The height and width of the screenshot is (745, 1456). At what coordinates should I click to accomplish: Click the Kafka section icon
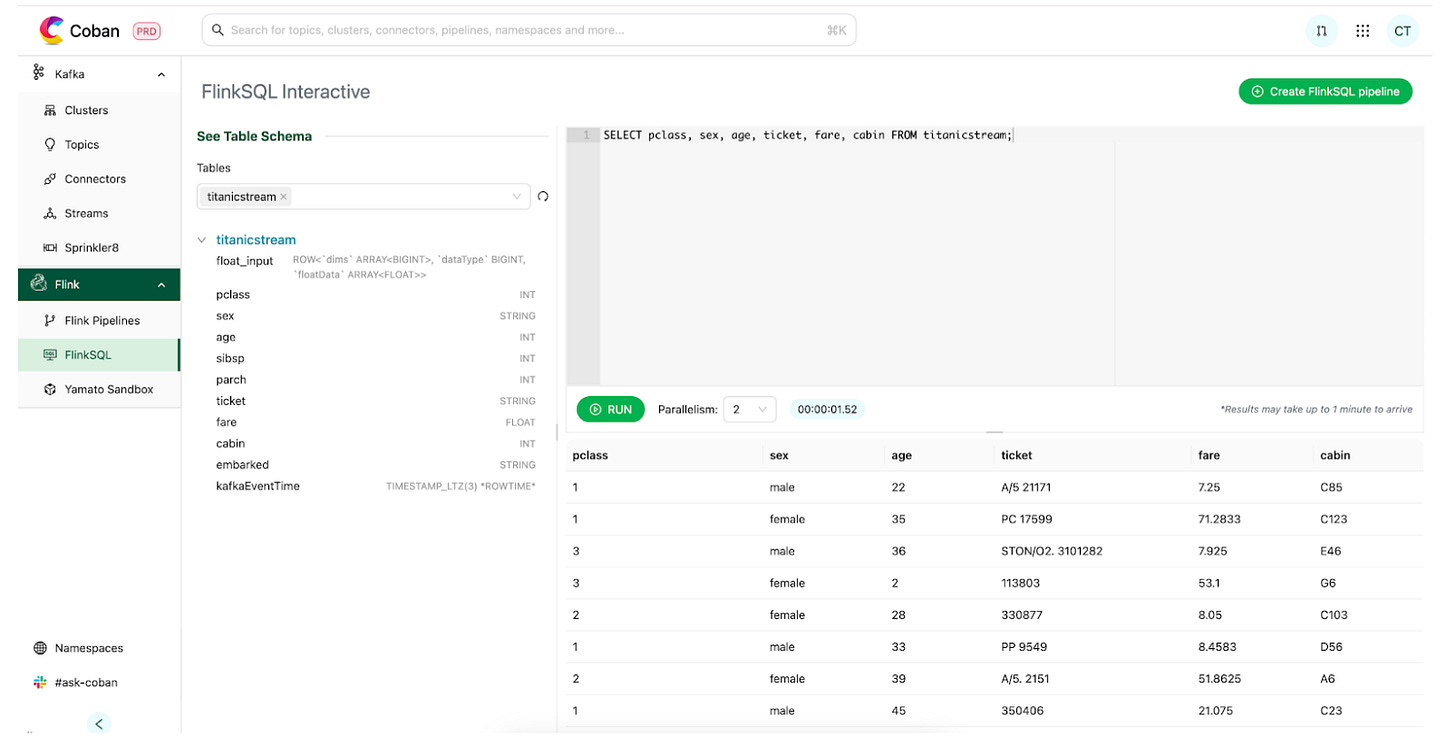click(39, 73)
